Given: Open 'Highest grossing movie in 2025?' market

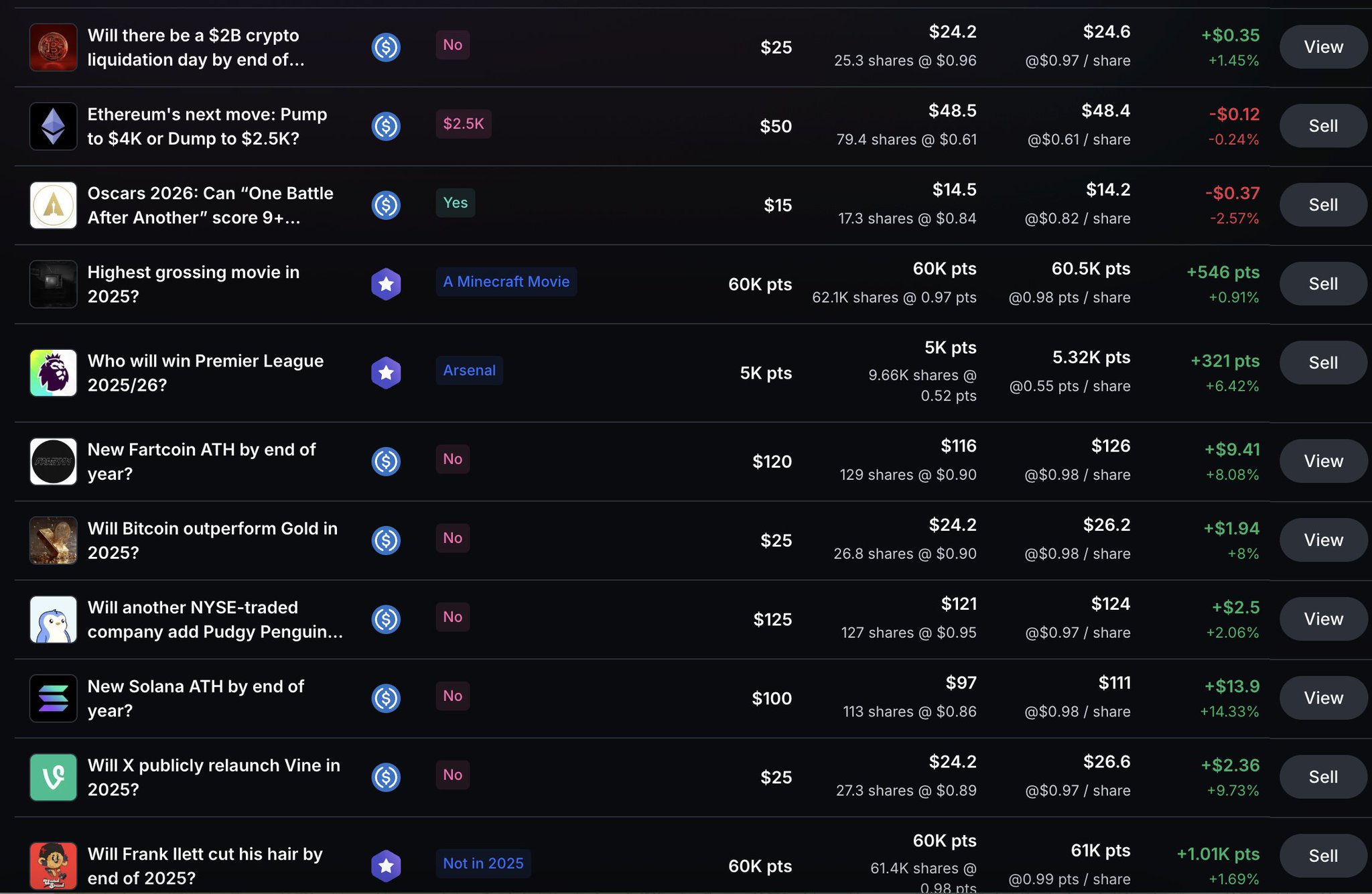Looking at the screenshot, I should (x=194, y=284).
